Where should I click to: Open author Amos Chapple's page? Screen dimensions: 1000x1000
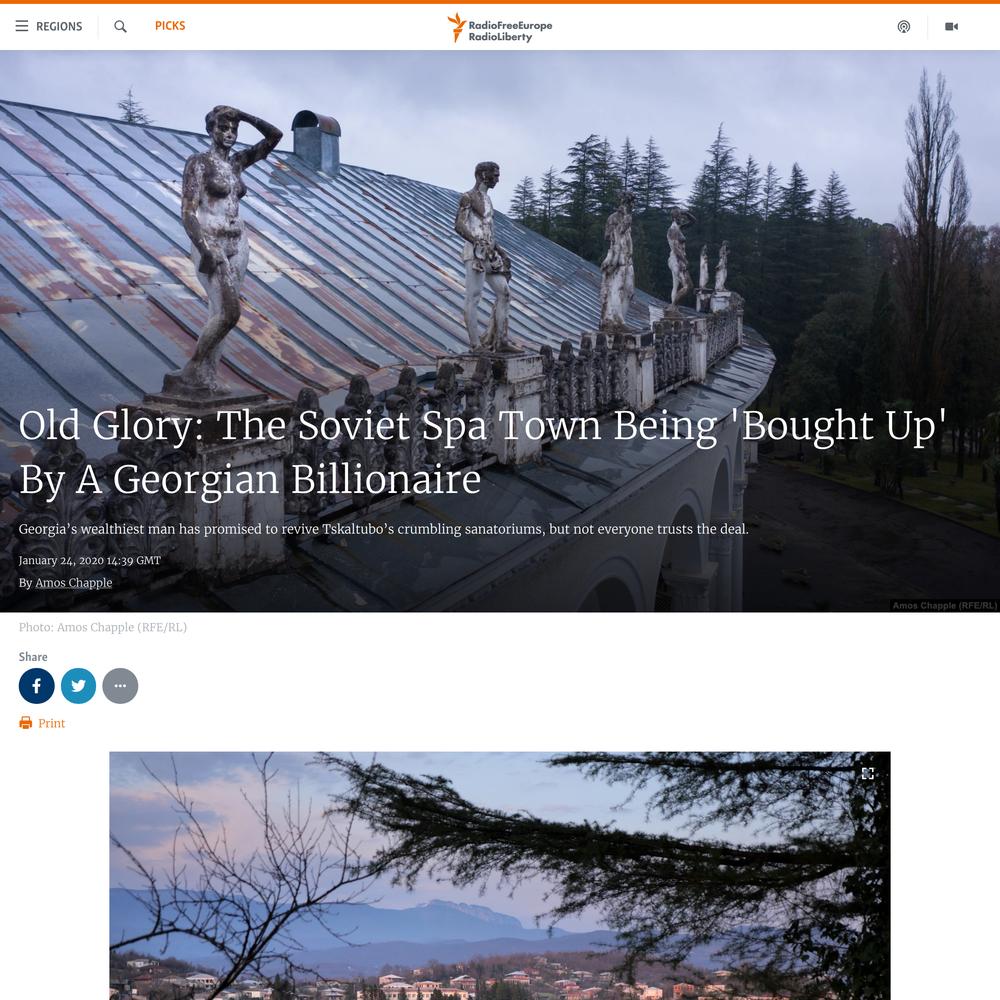click(73, 582)
